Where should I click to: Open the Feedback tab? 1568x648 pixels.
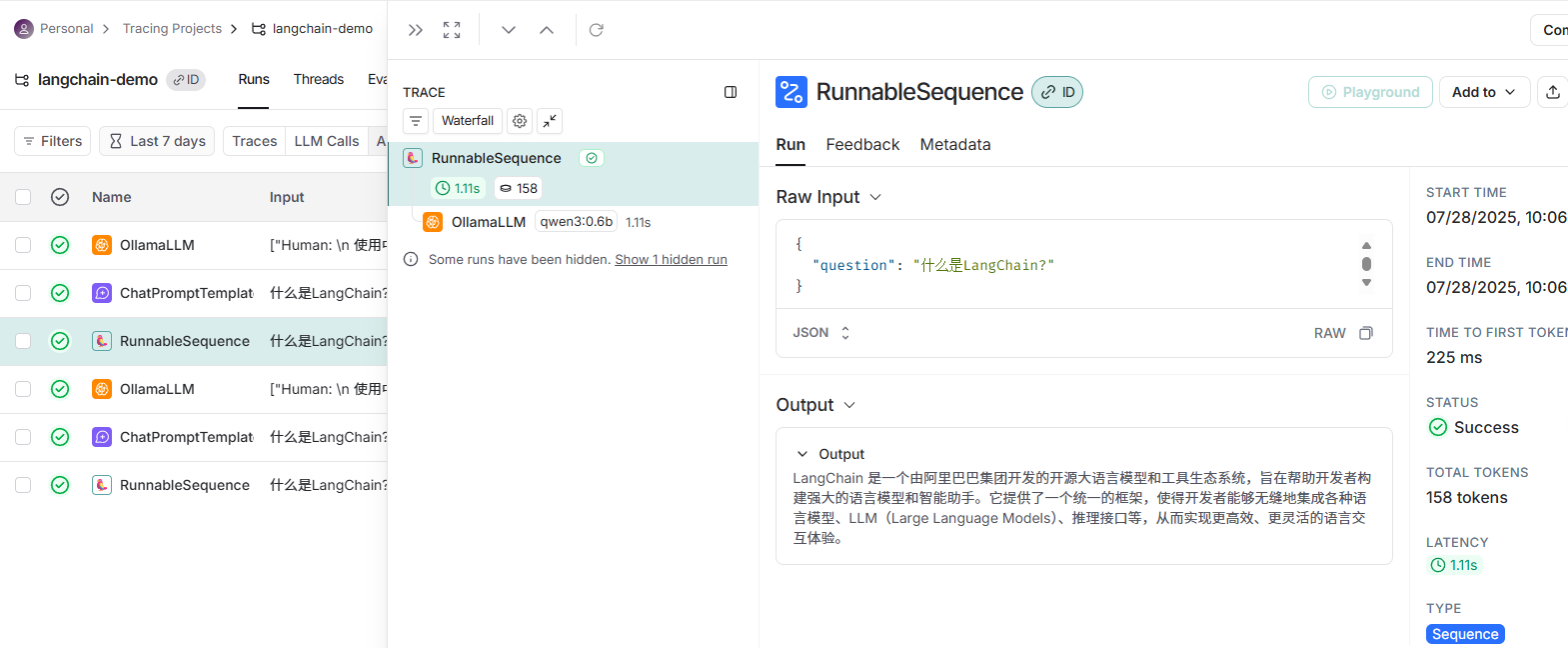point(862,145)
